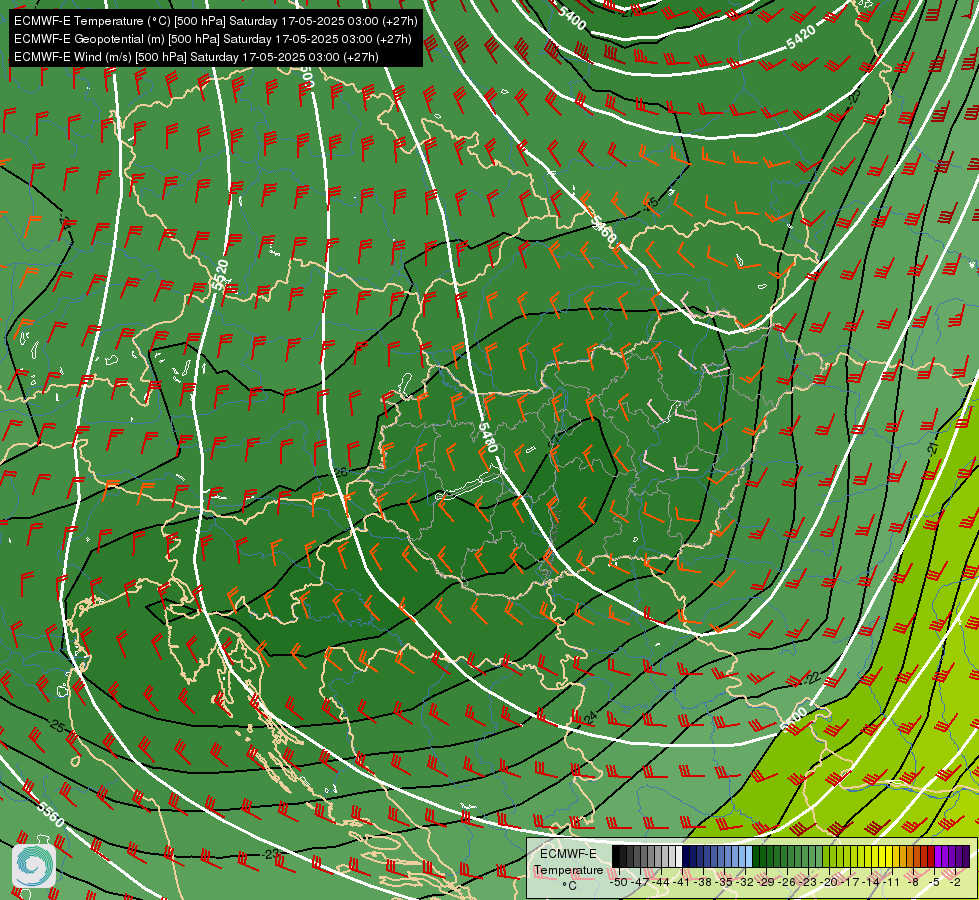Click the -11 label in the legend

[x=892, y=882]
